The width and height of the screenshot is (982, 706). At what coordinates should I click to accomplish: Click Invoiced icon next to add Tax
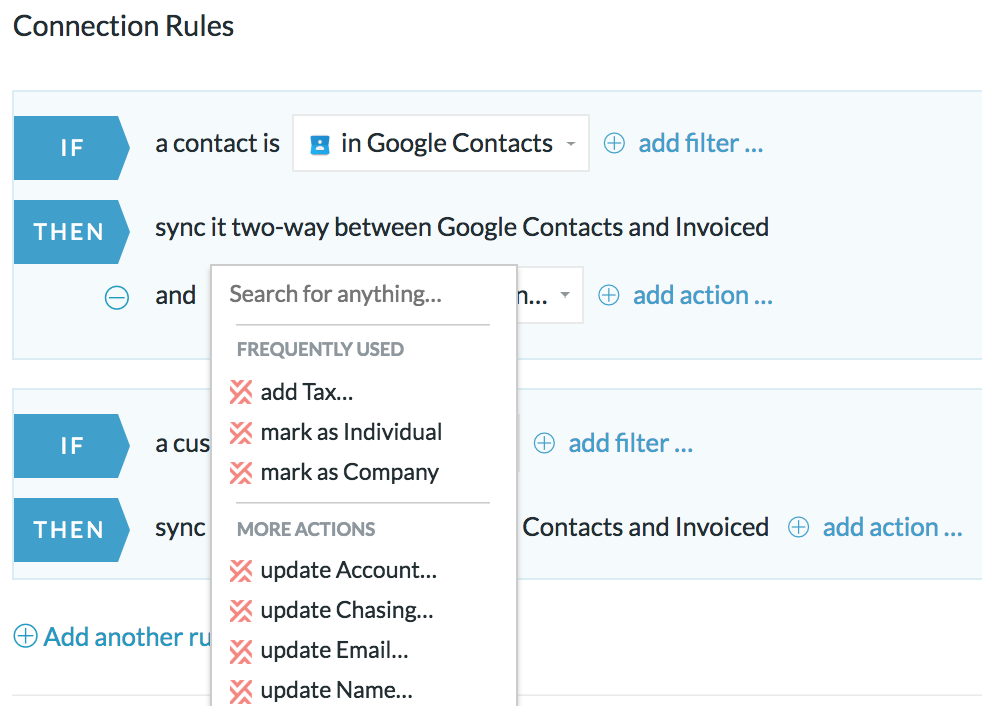(x=240, y=392)
